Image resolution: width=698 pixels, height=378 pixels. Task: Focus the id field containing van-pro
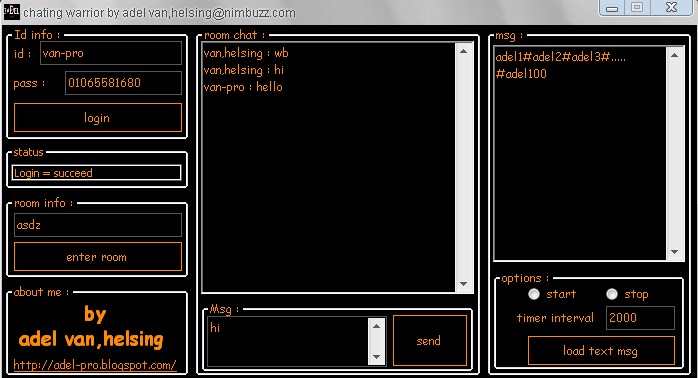pyautogui.click(x=111, y=53)
